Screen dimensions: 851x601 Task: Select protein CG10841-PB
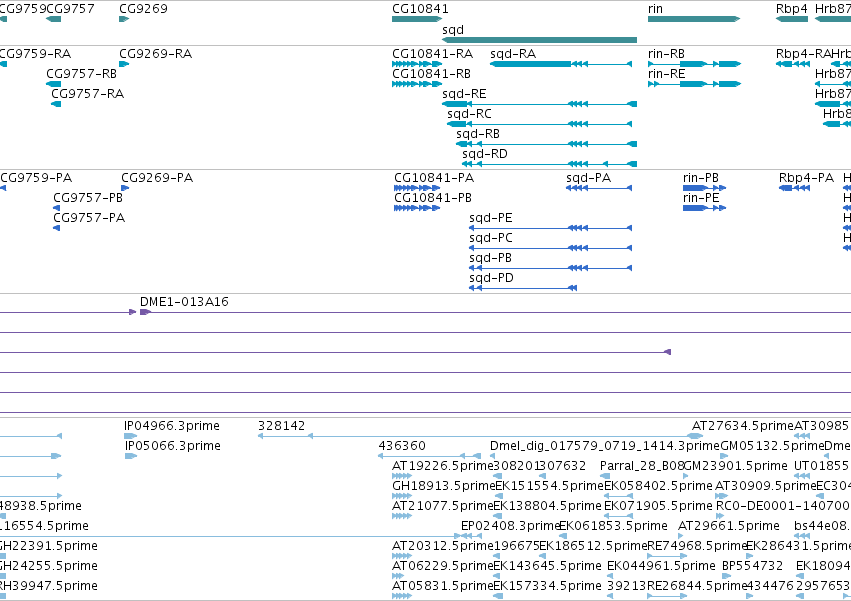[x=433, y=198]
